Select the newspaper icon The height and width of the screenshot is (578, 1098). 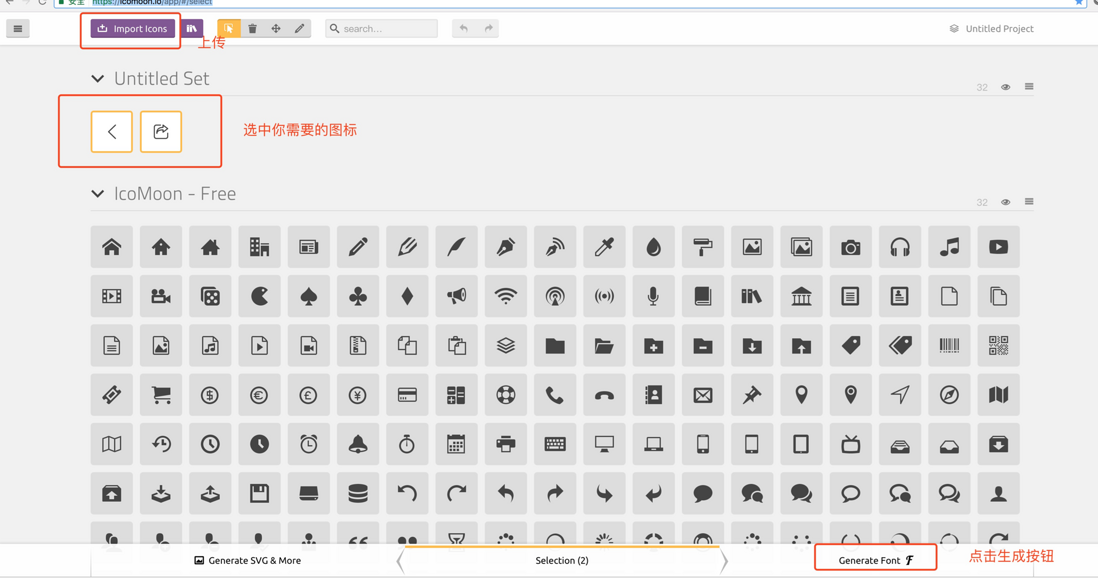[x=309, y=247]
